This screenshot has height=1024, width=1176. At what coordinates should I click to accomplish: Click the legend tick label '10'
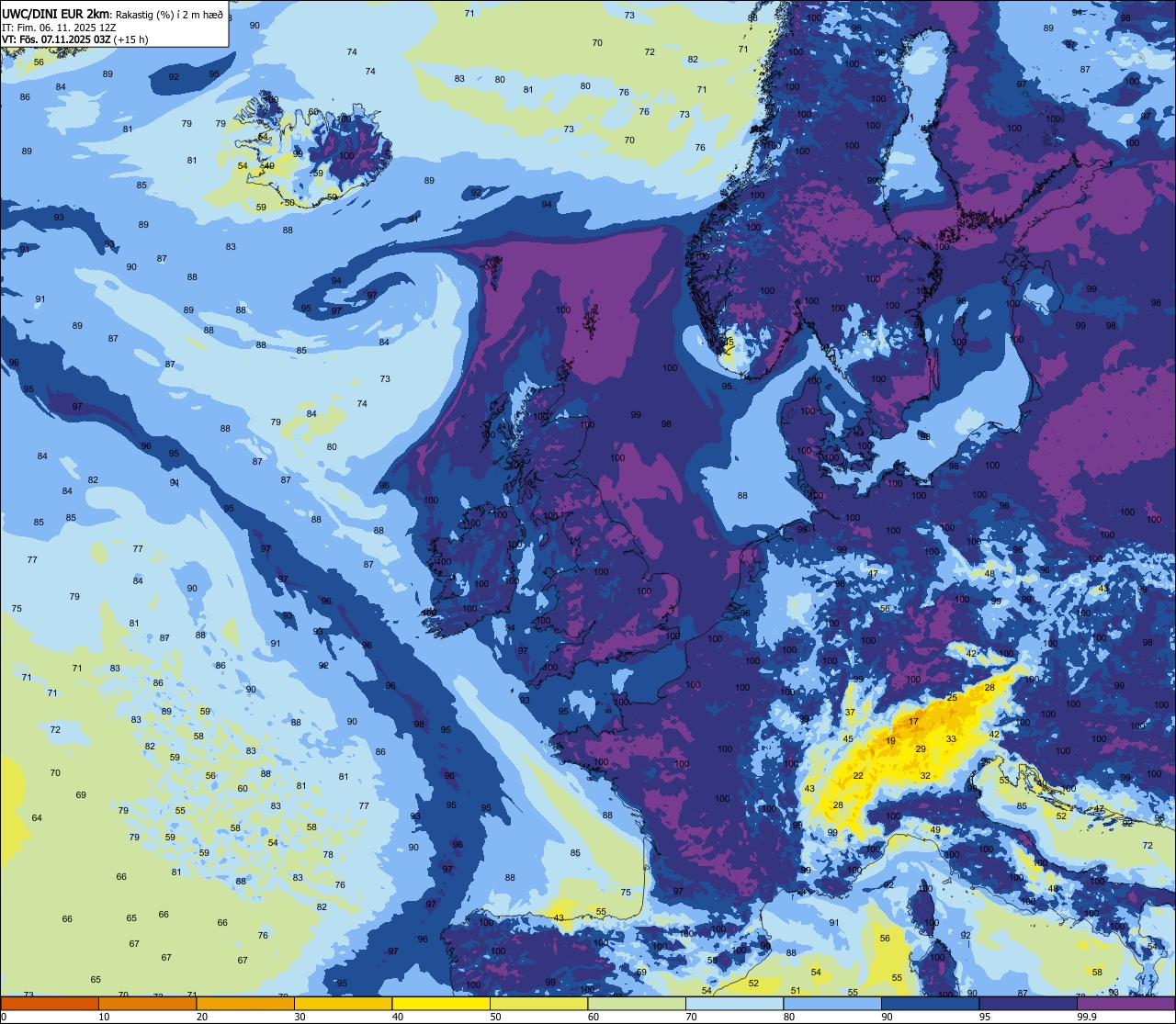104,1017
